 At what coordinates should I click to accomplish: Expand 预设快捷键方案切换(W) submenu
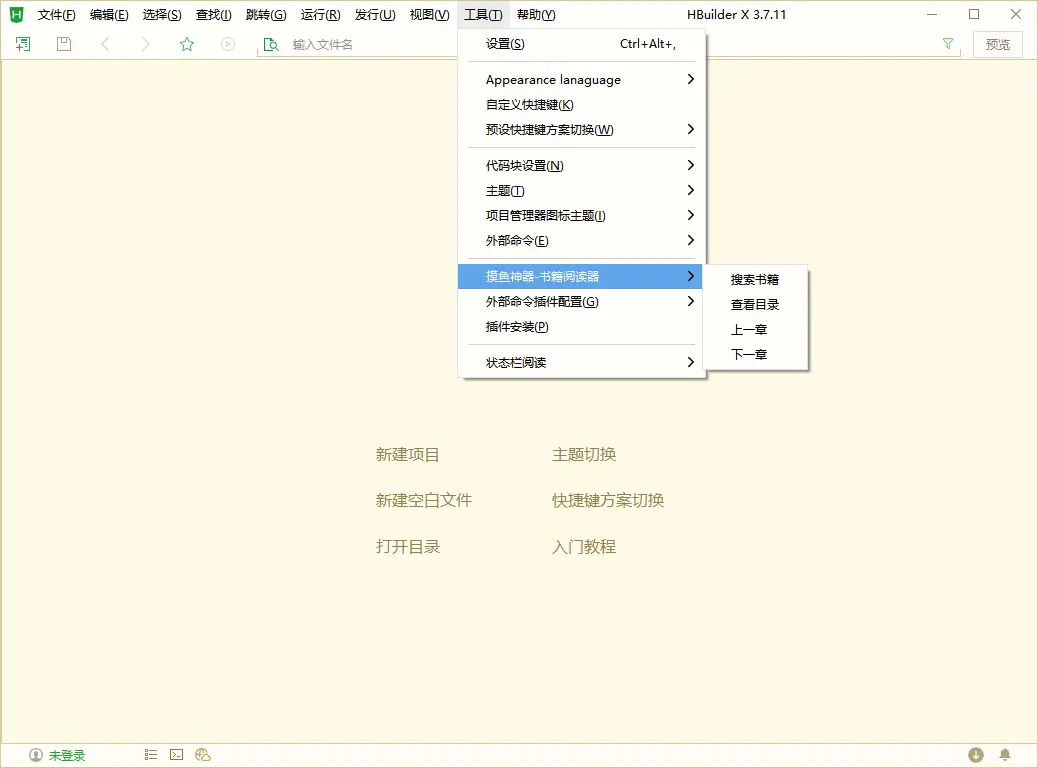click(582, 130)
